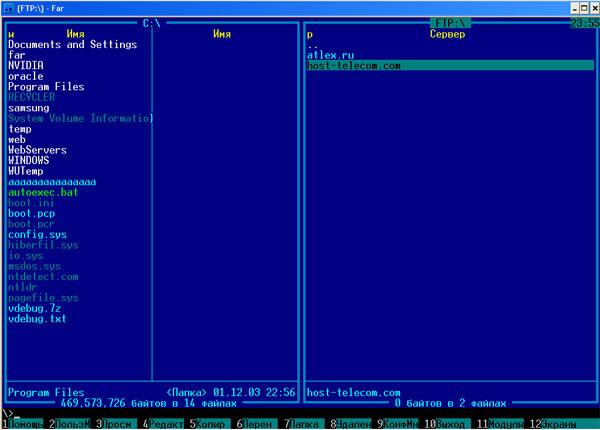Select the pagefile.sys file
Screen dimensions: 600x430
[43, 298]
